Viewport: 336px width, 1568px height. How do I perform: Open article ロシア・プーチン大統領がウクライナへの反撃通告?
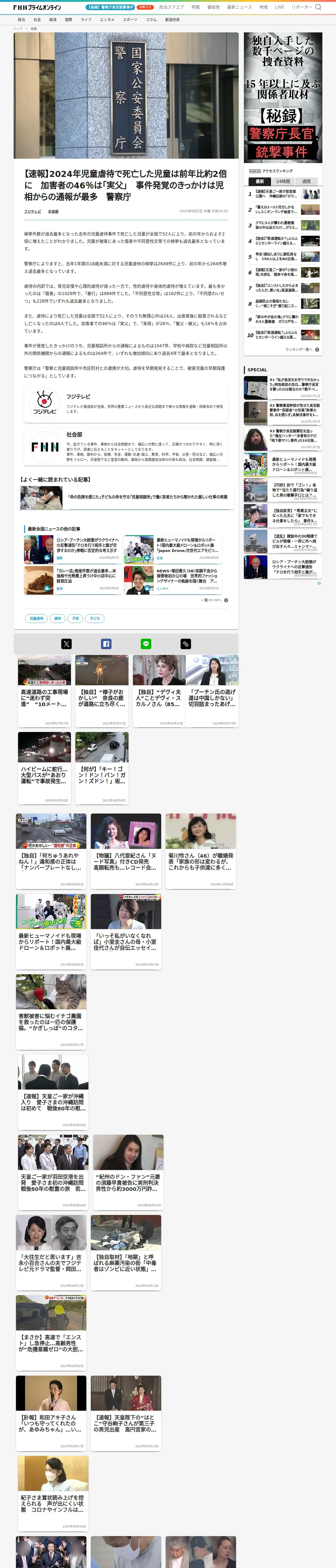tap(72, 549)
